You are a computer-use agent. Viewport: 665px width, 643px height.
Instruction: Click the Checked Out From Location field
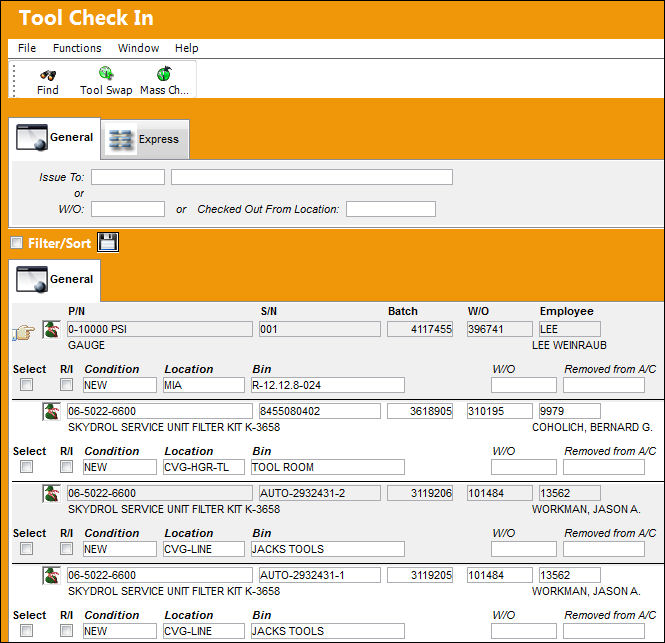[x=391, y=209]
